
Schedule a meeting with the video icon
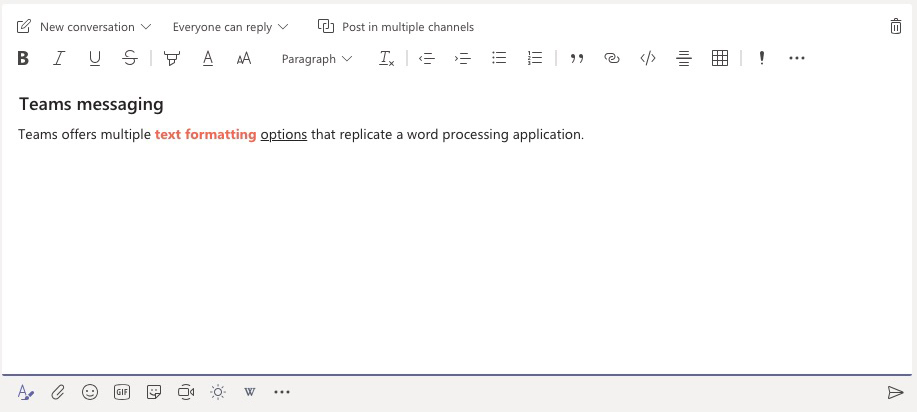pyautogui.click(x=186, y=392)
